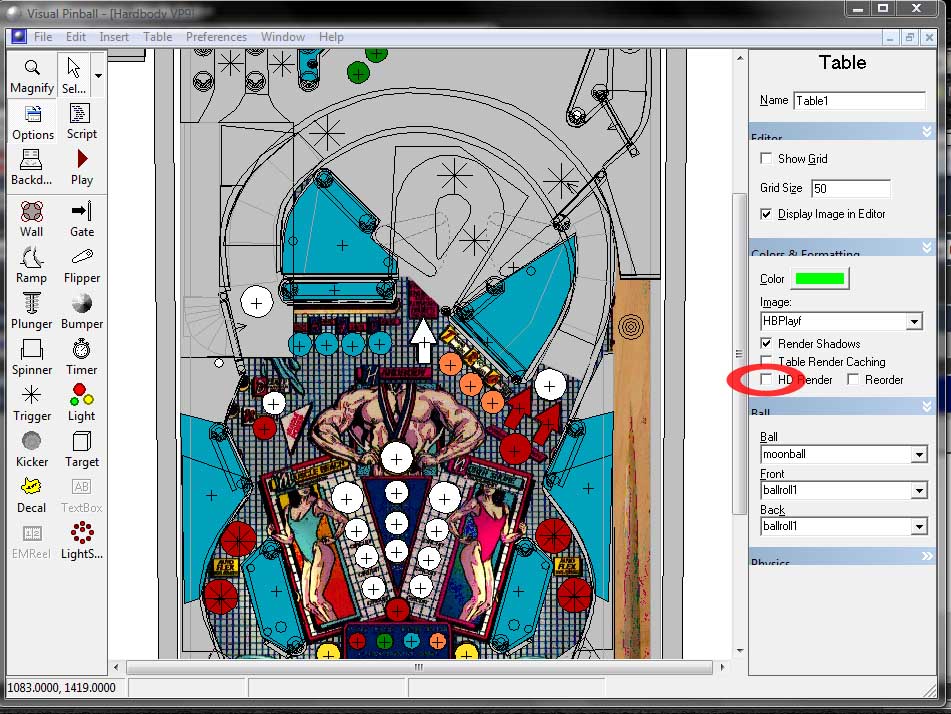Select the Magnify tool
Screen dimensions: 951x714
pos(32,75)
